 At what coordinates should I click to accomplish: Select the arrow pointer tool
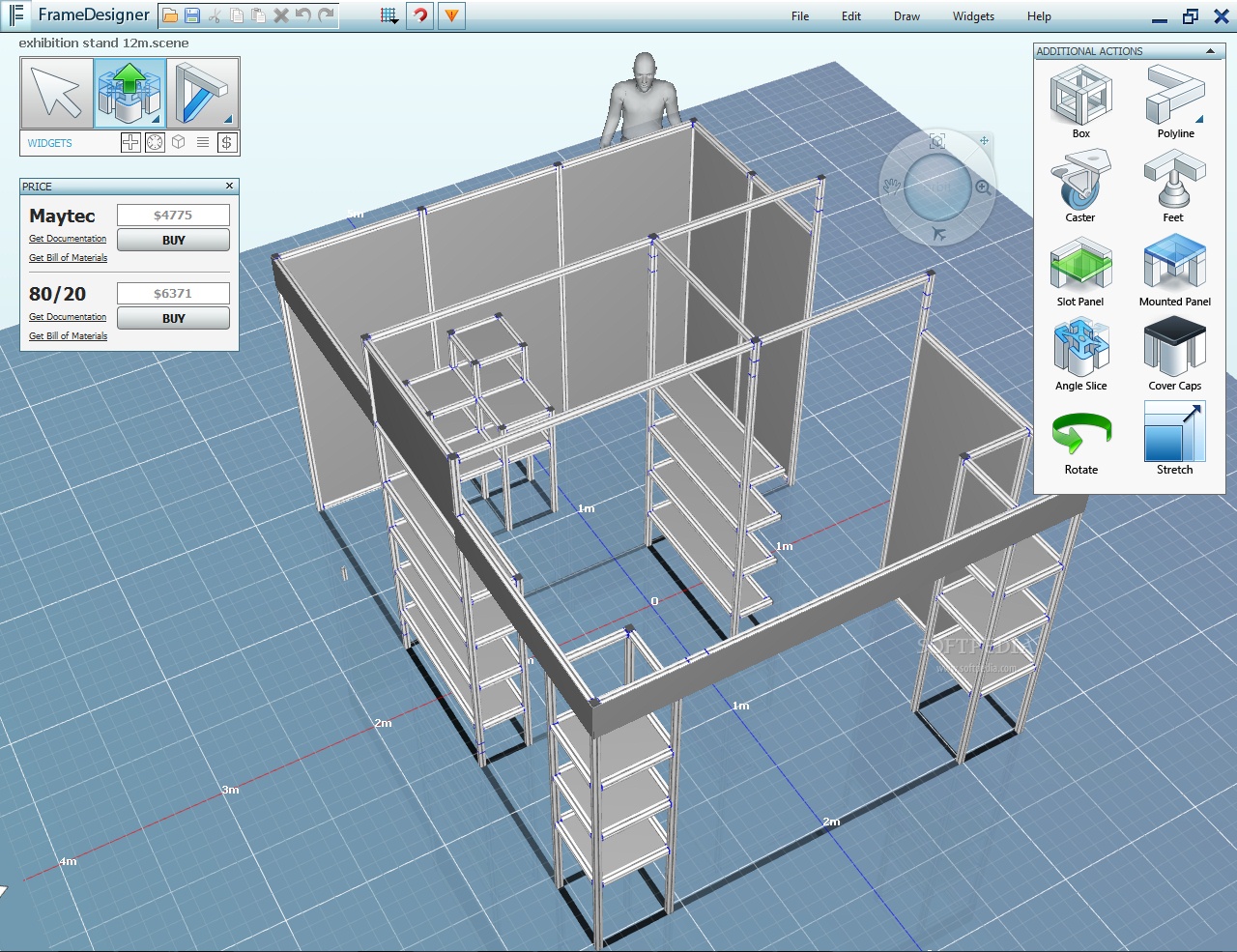click(x=57, y=93)
